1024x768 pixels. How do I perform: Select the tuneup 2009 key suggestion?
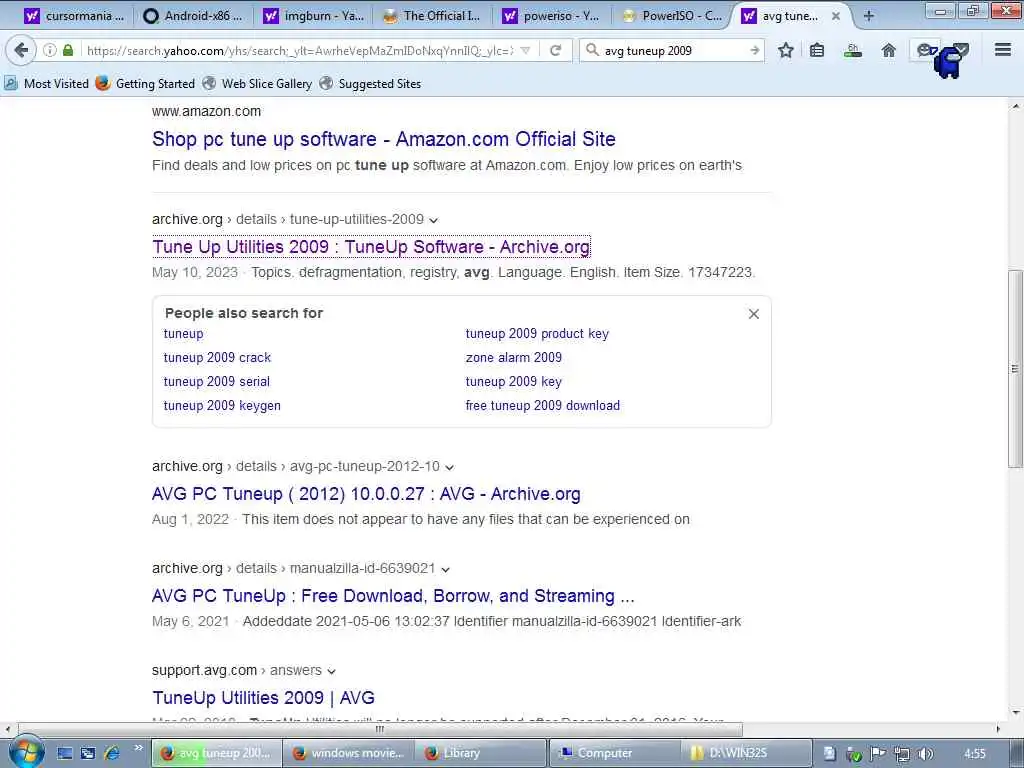pyautogui.click(x=513, y=381)
